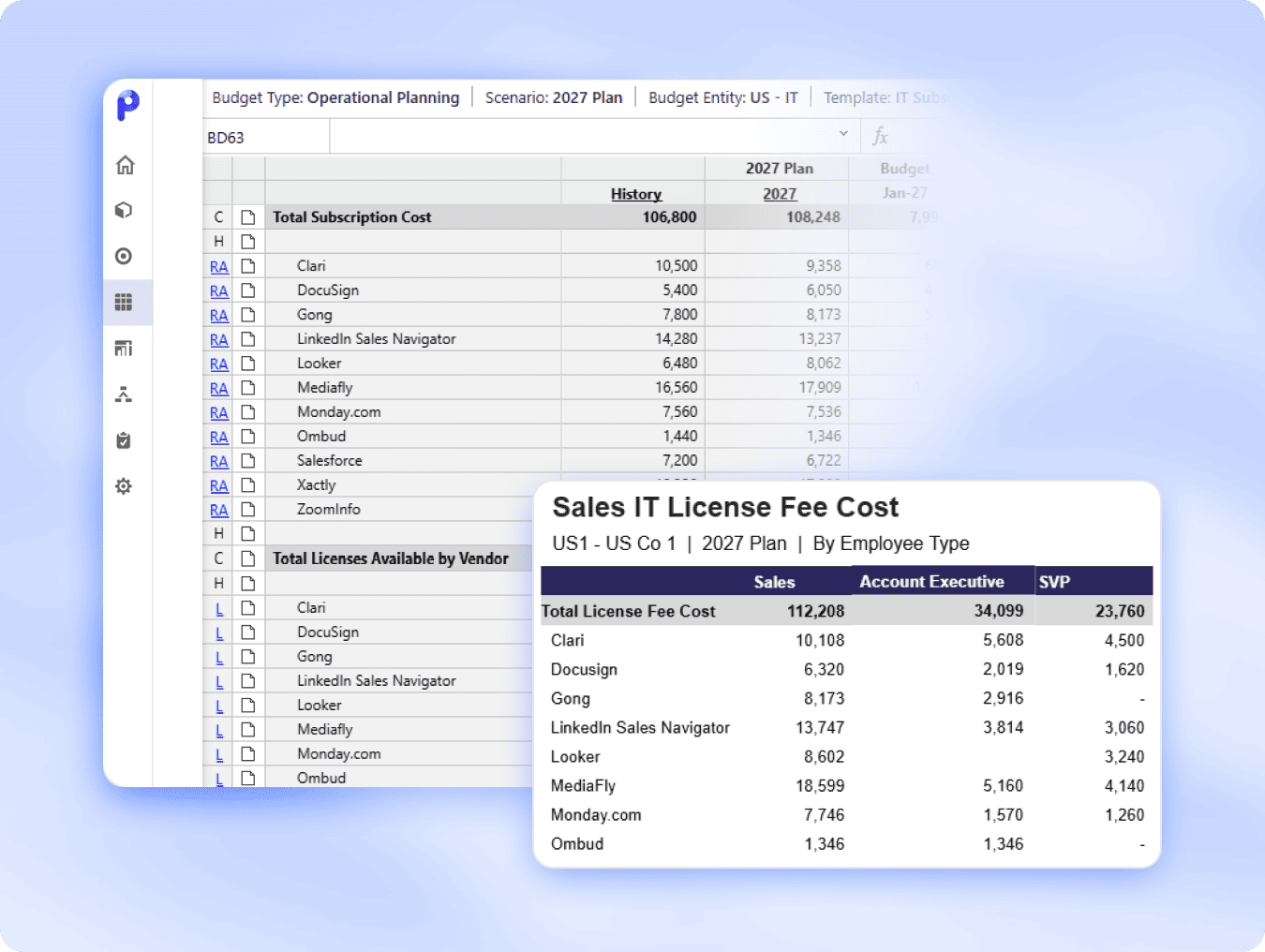Open the RA link for Xactly
This screenshot has width=1265, height=952.
pyautogui.click(x=219, y=486)
